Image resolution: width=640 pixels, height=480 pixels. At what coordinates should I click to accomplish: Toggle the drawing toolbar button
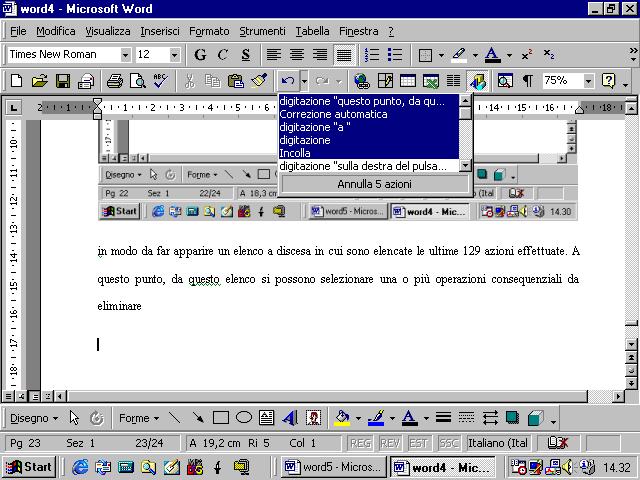click(478, 81)
